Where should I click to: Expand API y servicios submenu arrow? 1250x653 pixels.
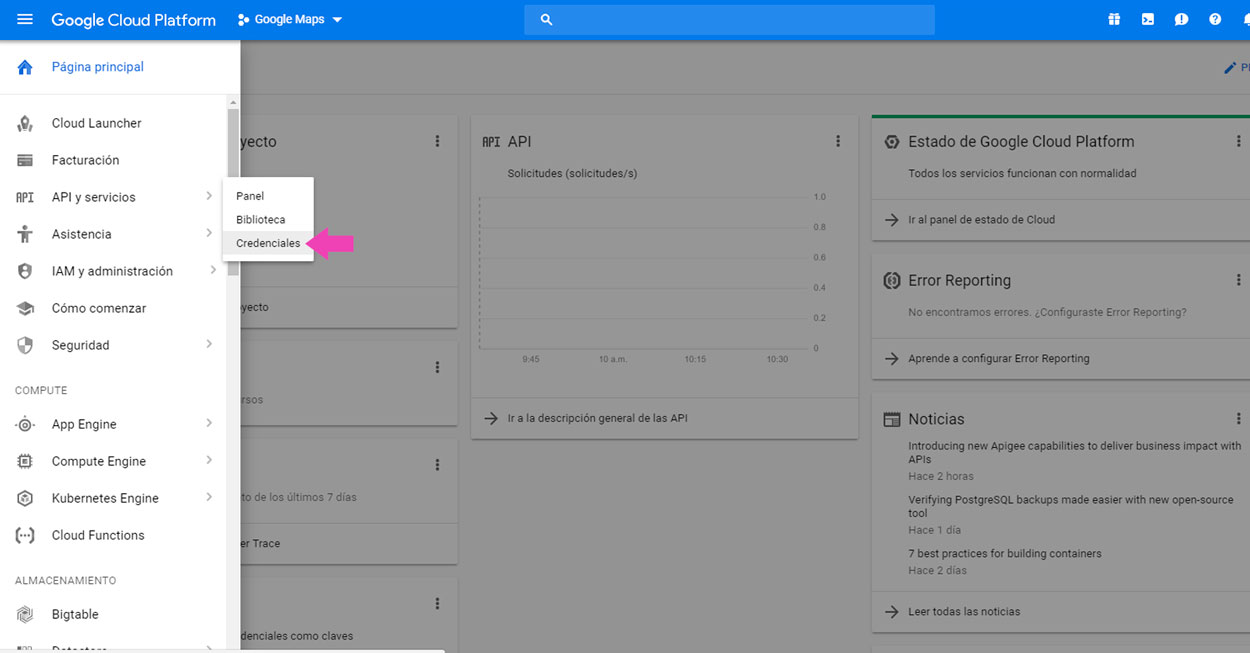(209, 196)
